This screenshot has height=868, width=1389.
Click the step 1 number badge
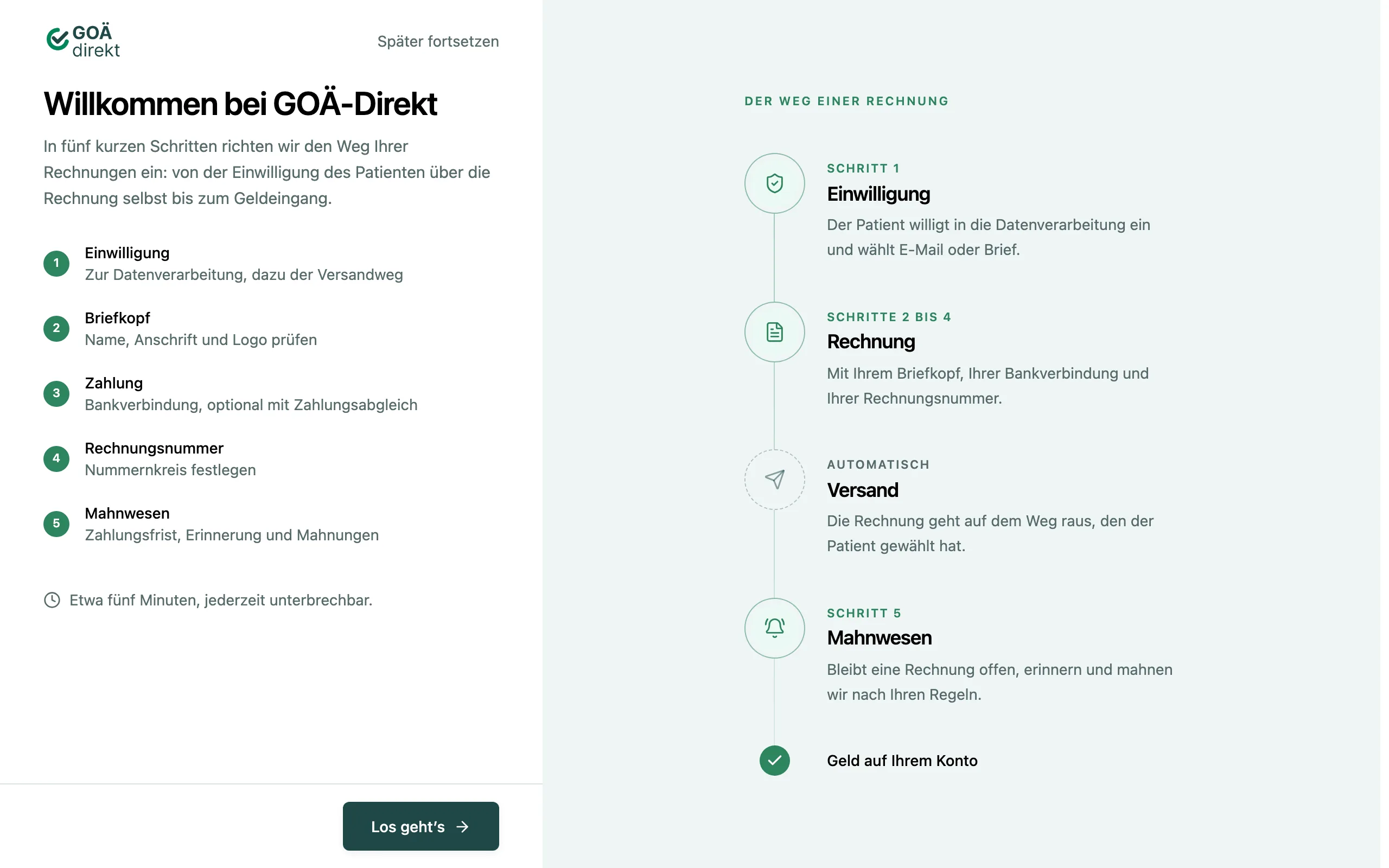pyautogui.click(x=56, y=264)
